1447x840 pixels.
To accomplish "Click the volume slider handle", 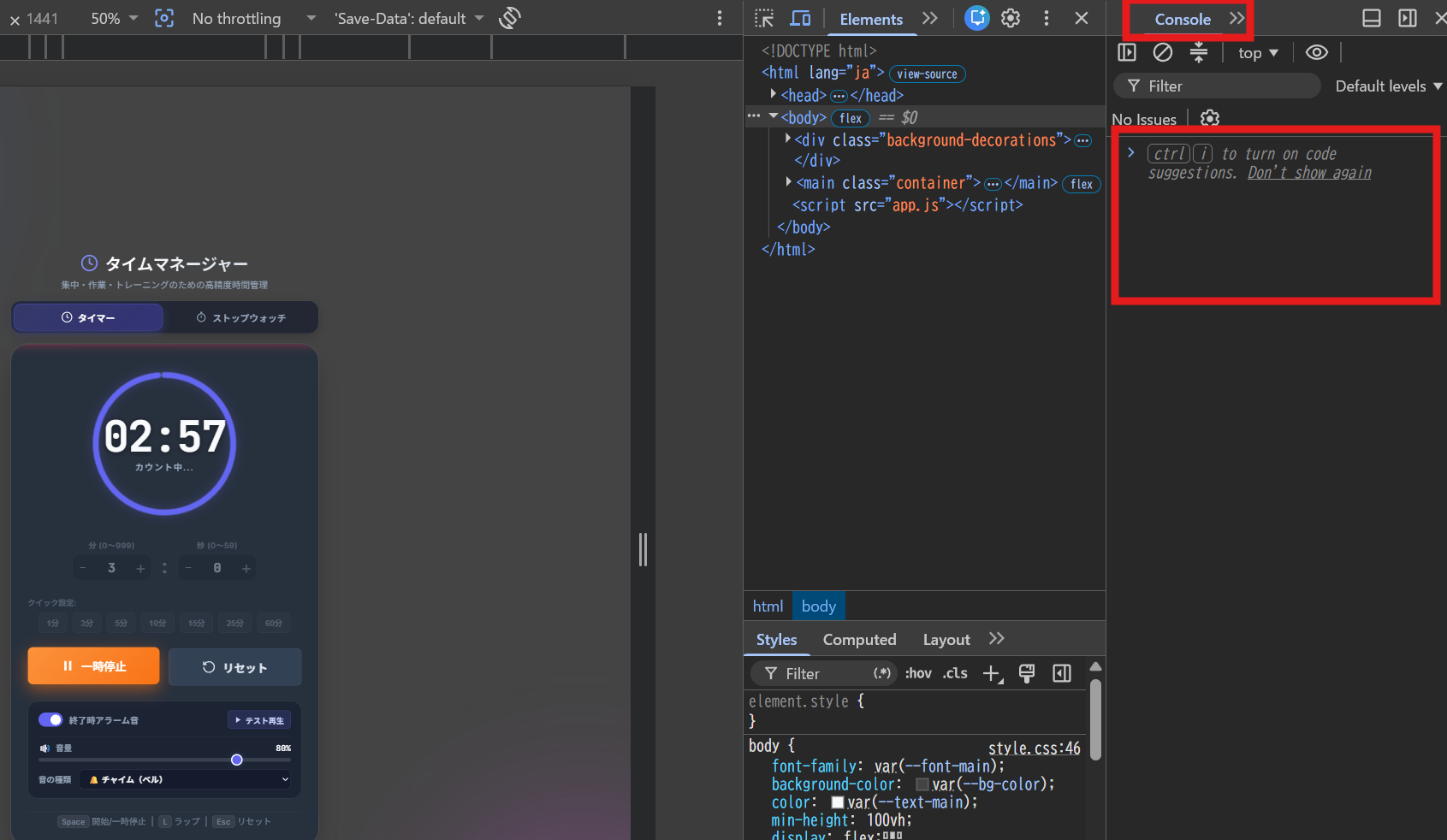I will point(237,760).
